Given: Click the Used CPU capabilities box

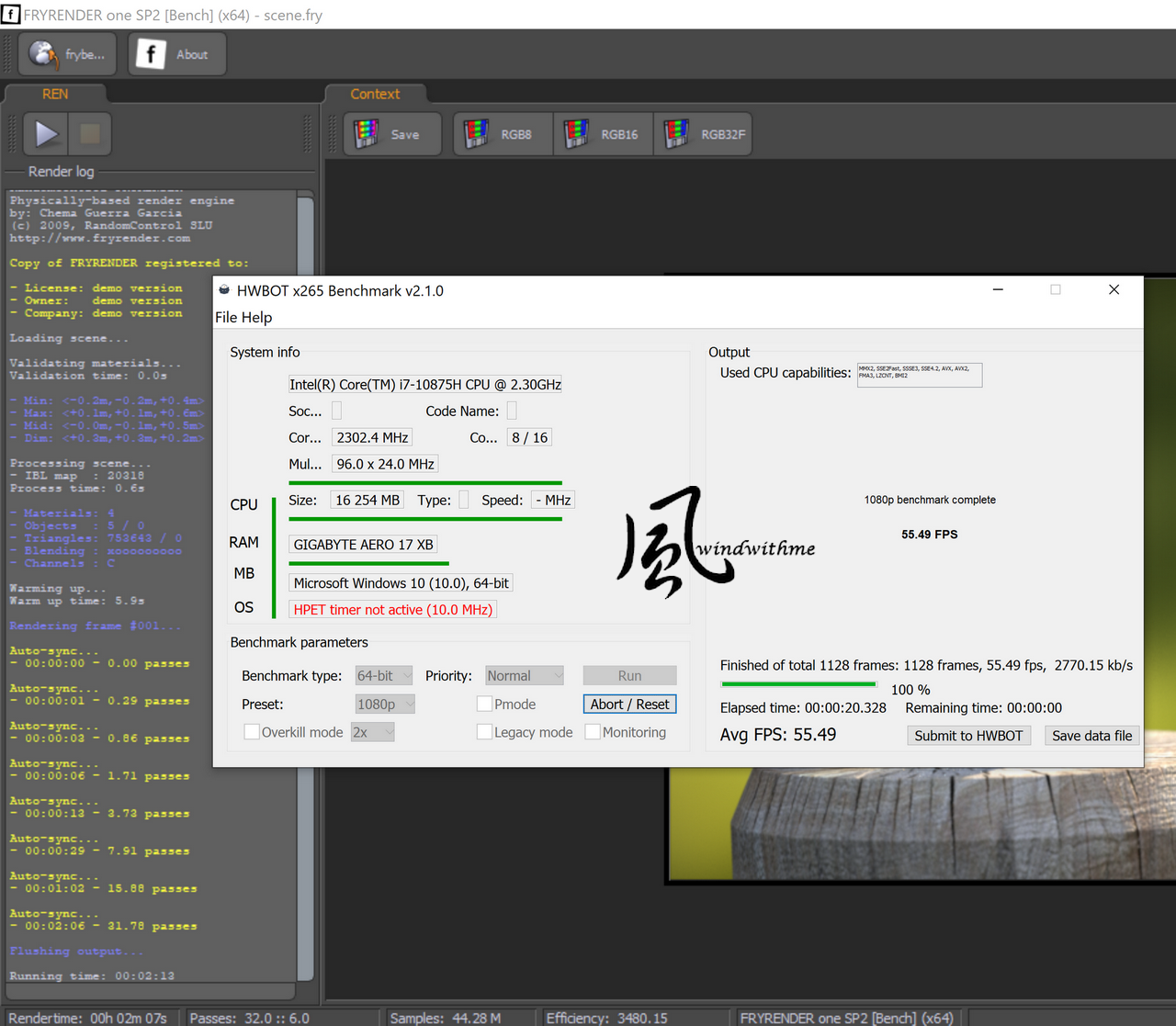Looking at the screenshot, I should (x=920, y=375).
